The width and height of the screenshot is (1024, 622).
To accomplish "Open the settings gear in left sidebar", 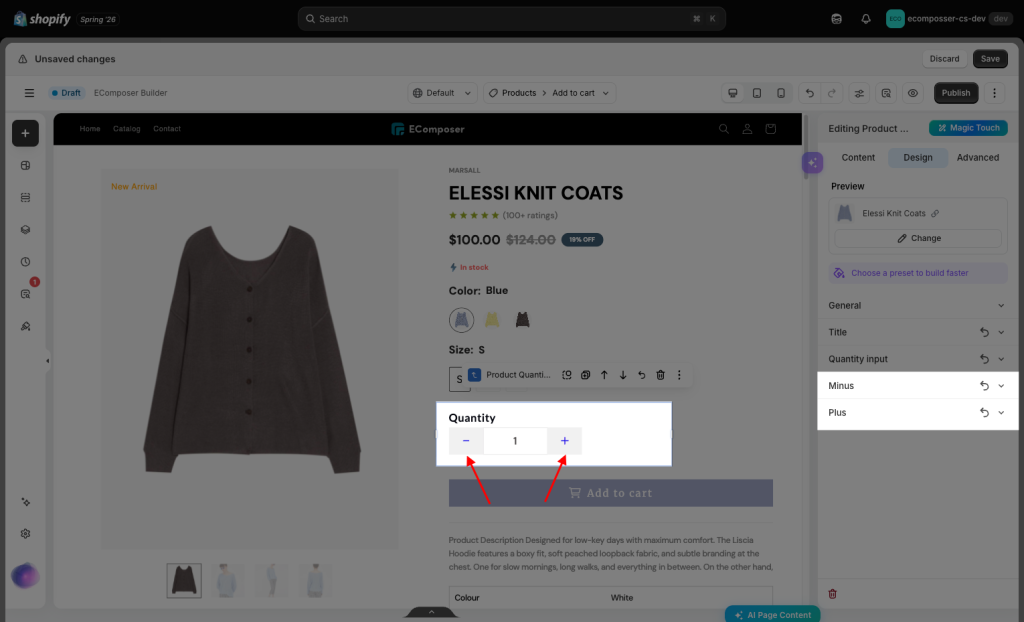I will (25, 534).
